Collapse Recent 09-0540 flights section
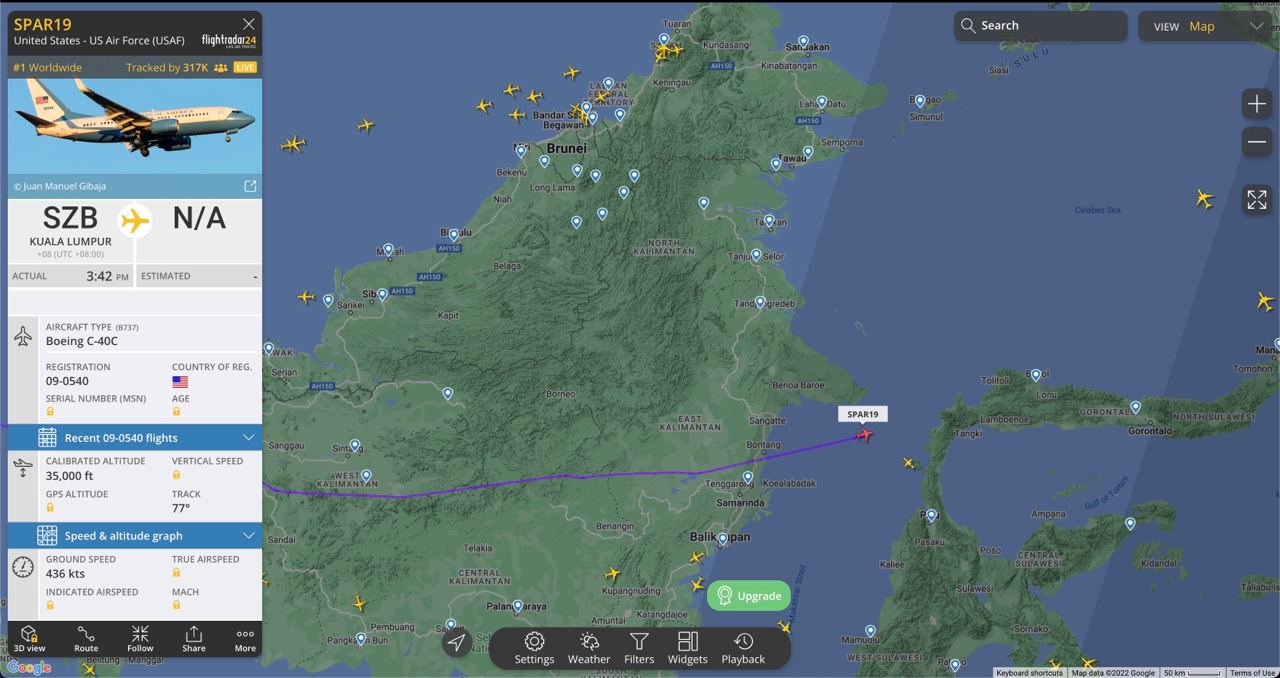The width and height of the screenshot is (1280, 678). pyautogui.click(x=135, y=437)
